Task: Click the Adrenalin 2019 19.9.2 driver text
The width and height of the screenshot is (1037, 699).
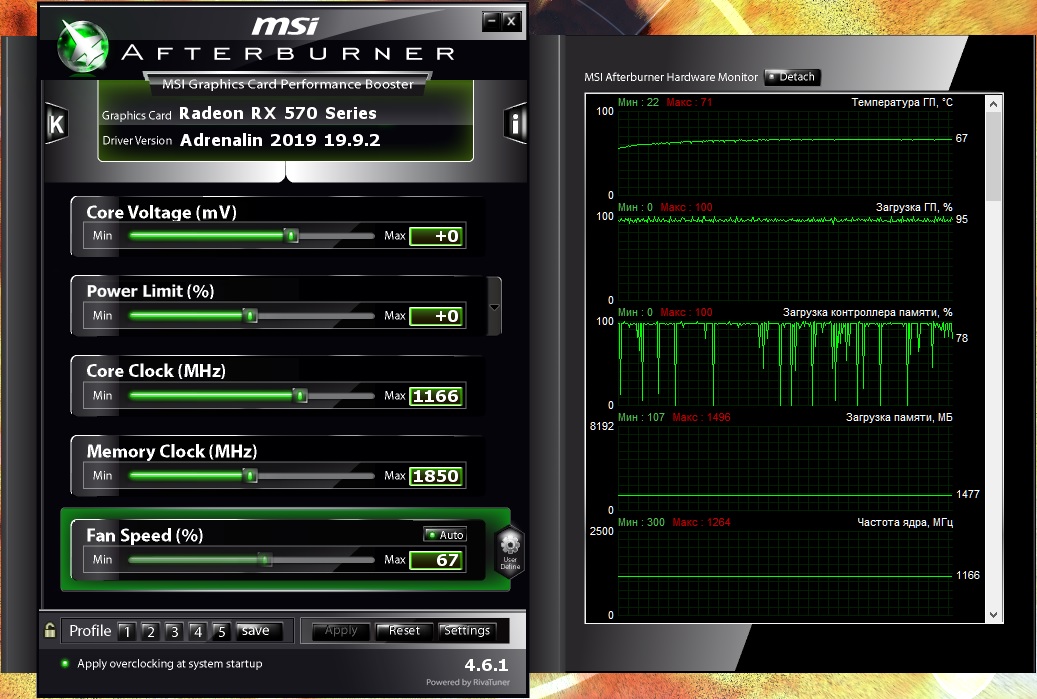Action: pyautogui.click(x=280, y=140)
